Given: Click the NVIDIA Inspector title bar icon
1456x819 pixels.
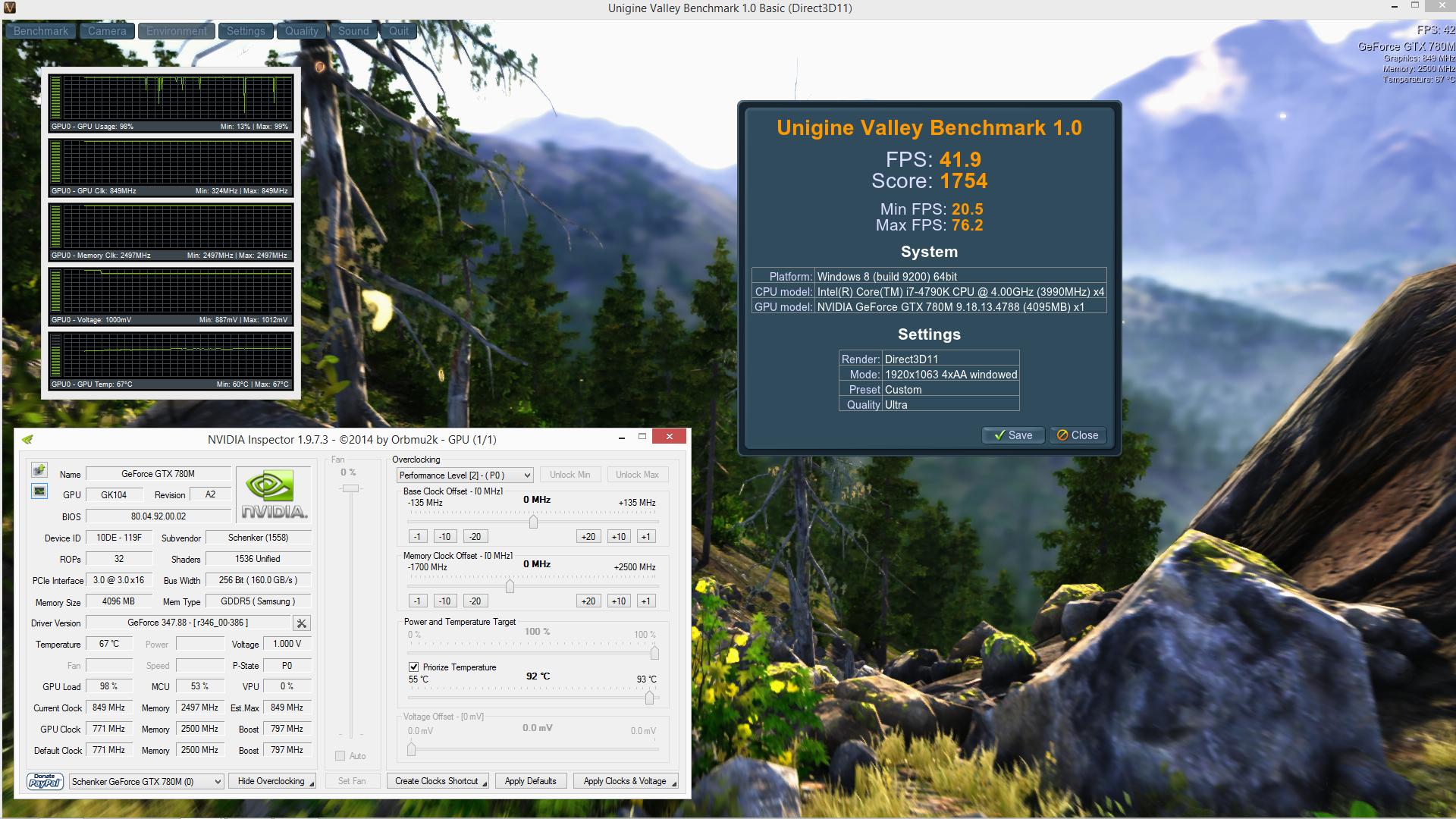Looking at the screenshot, I should (27, 439).
